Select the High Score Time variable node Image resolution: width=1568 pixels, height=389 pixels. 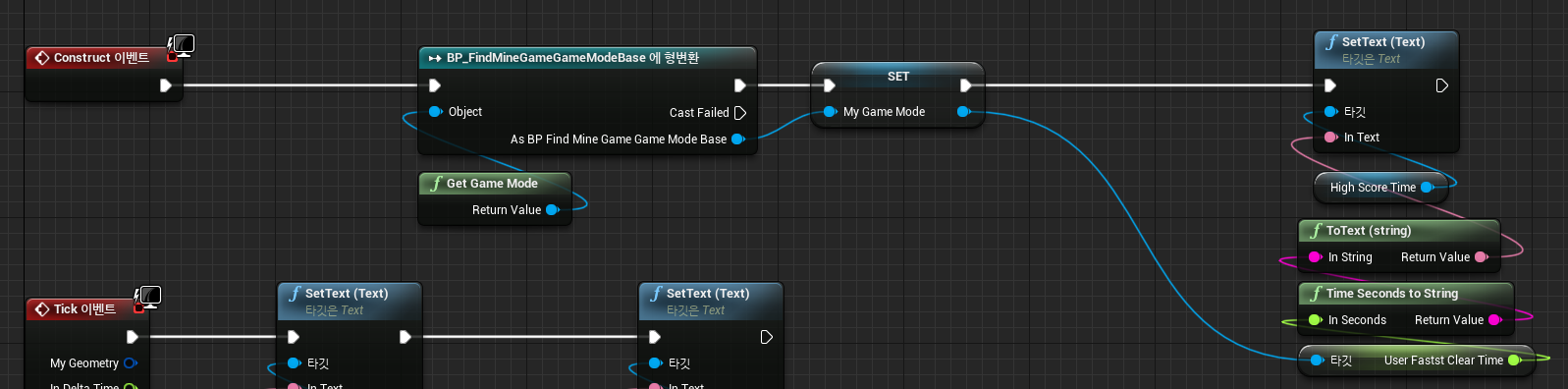tap(1380, 188)
